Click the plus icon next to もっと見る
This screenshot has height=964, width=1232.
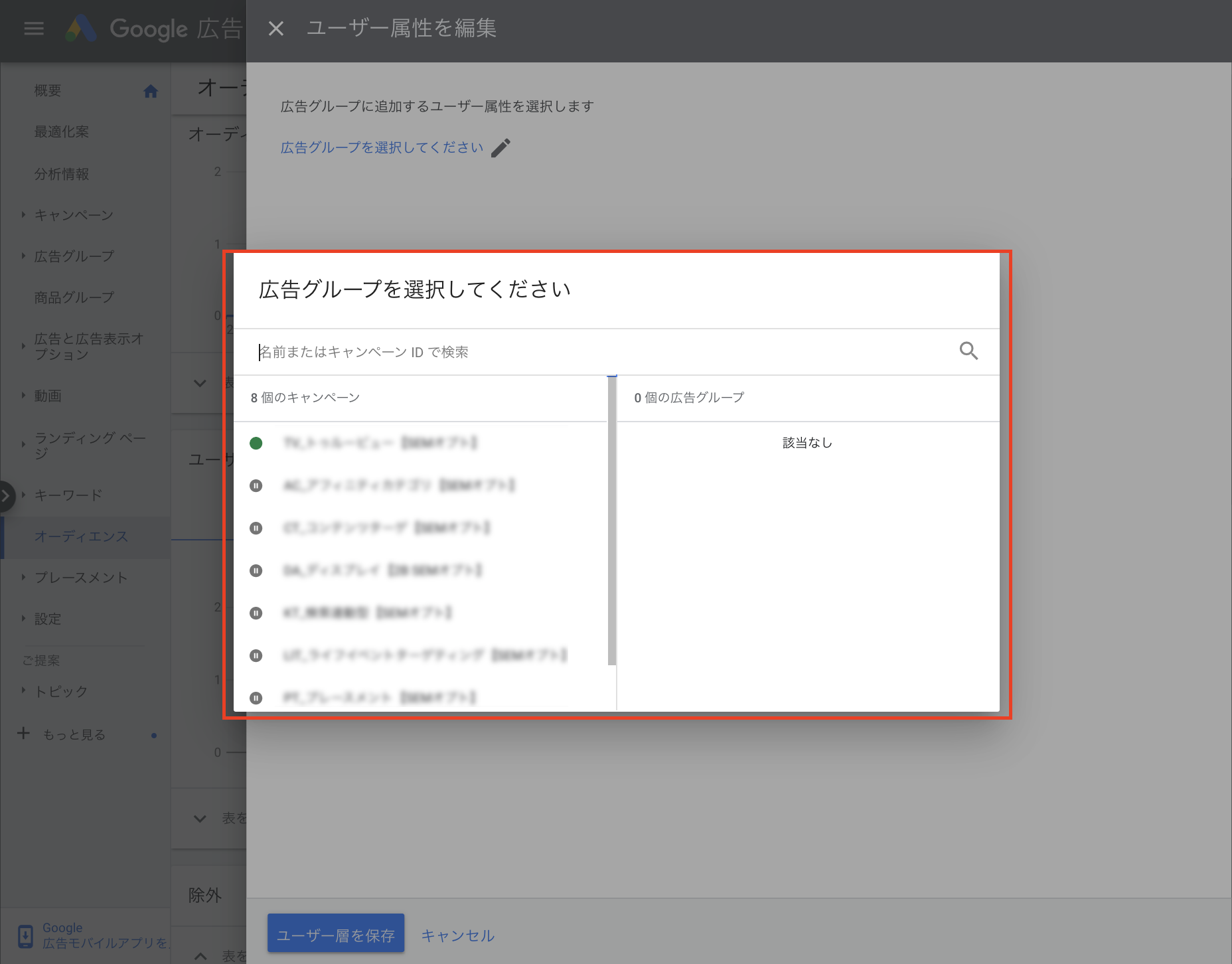[x=23, y=733]
